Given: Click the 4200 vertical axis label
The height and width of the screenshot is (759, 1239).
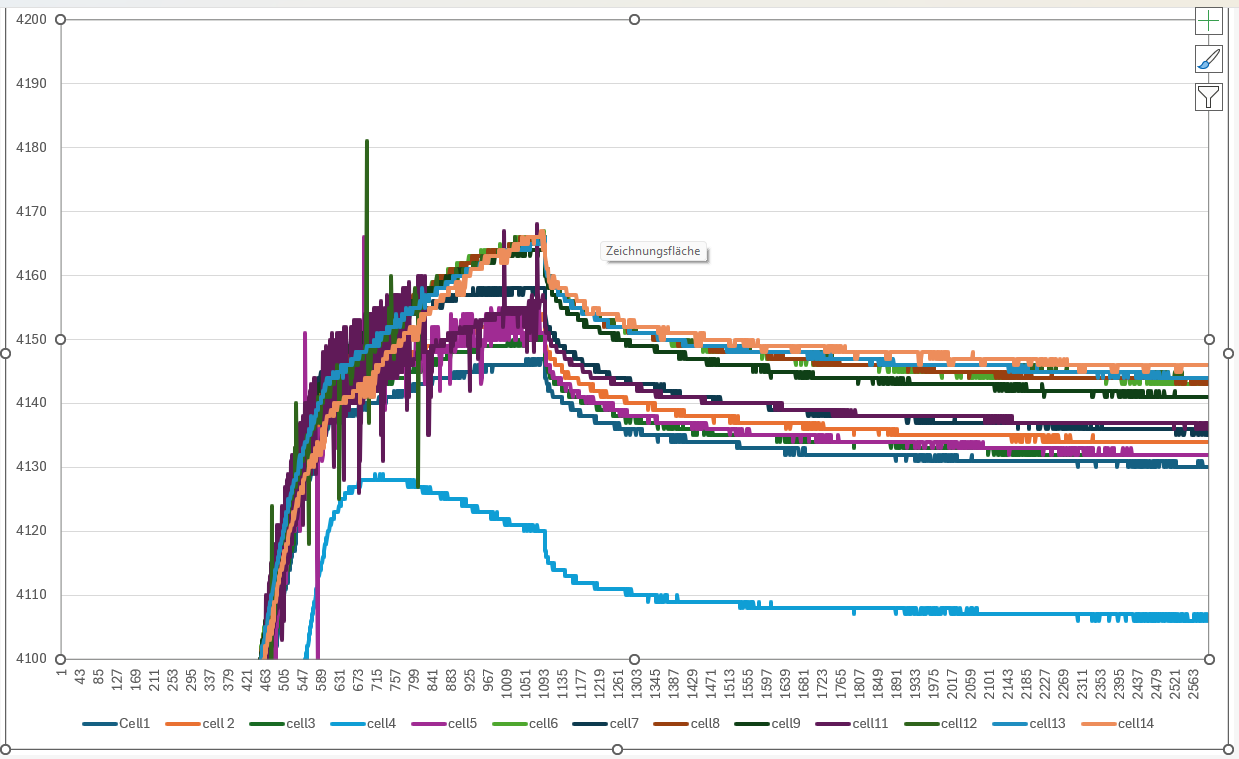Looking at the screenshot, I should coord(31,20).
